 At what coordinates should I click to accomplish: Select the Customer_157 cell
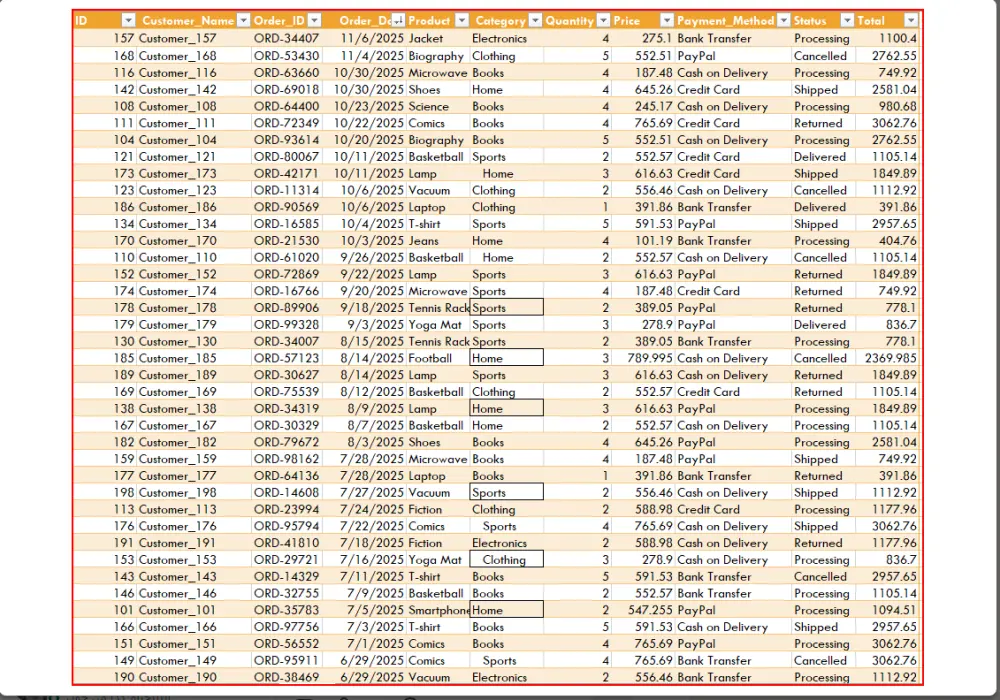(x=193, y=38)
